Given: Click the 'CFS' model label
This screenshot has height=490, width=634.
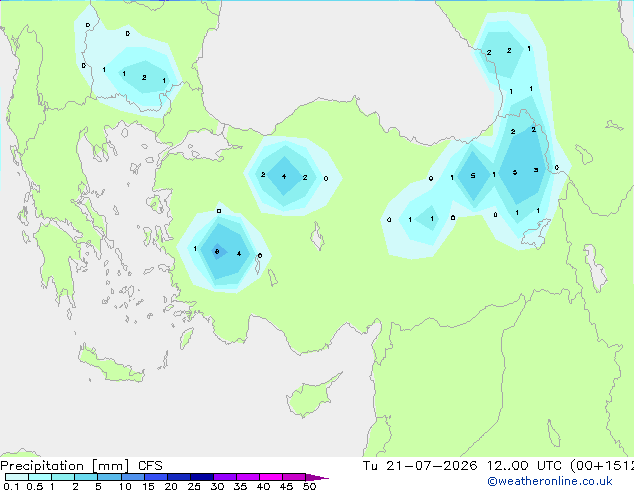Looking at the screenshot, I should 150,466.
